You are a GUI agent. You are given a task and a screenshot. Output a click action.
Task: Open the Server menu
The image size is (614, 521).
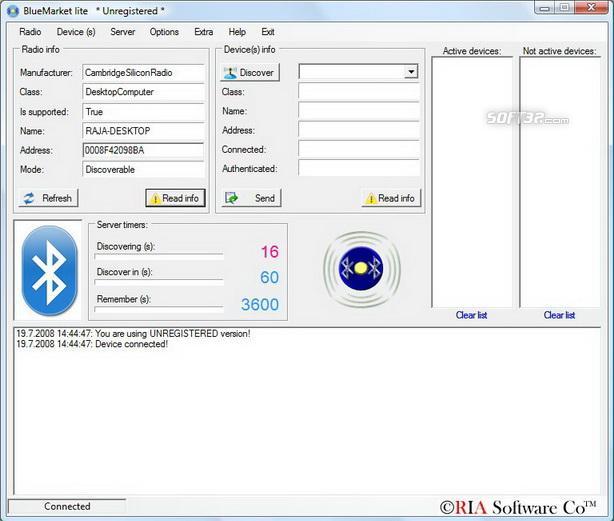pyautogui.click(x=123, y=32)
